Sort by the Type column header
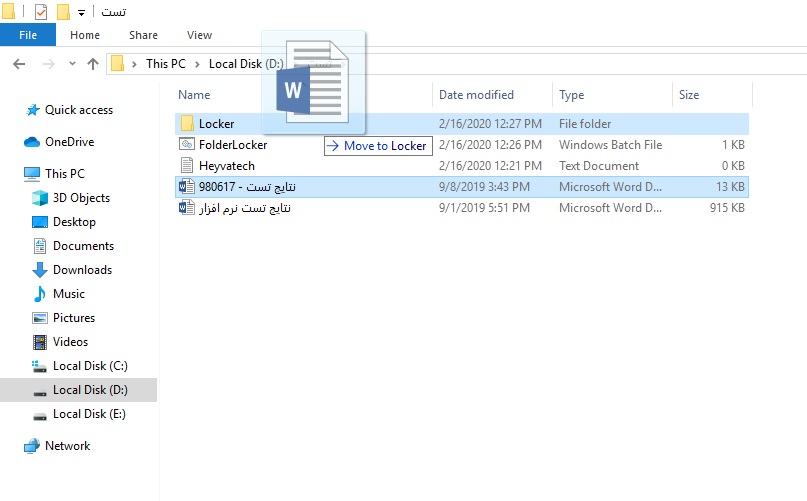 pos(571,95)
